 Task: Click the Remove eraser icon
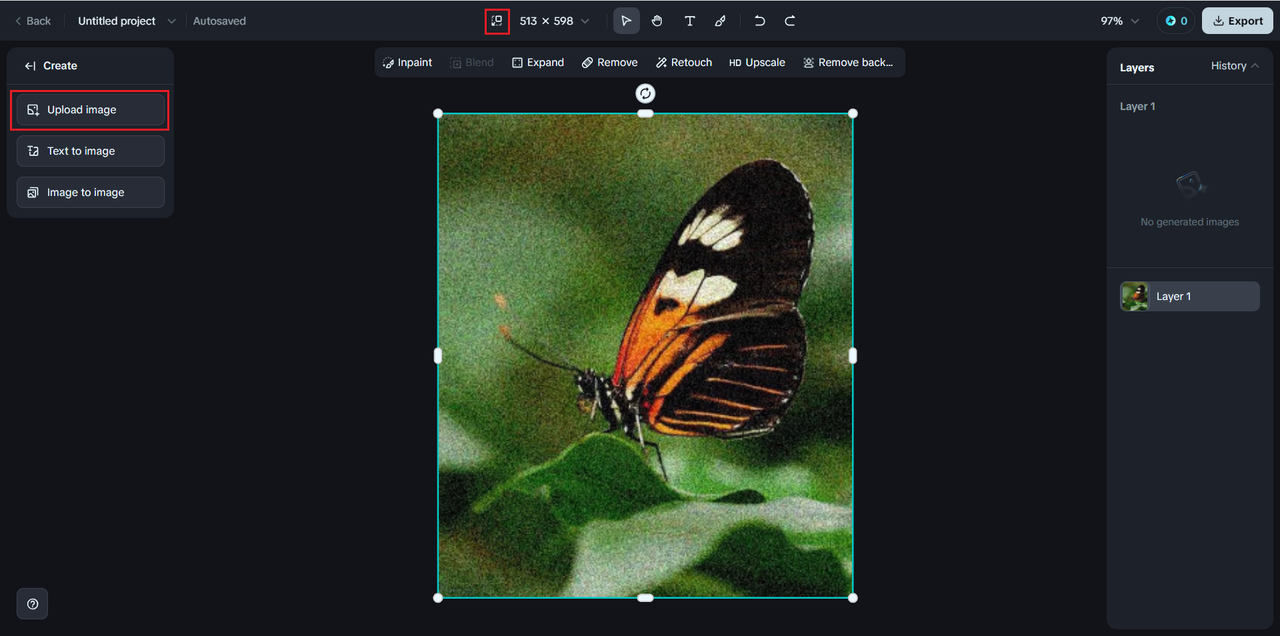coord(587,62)
